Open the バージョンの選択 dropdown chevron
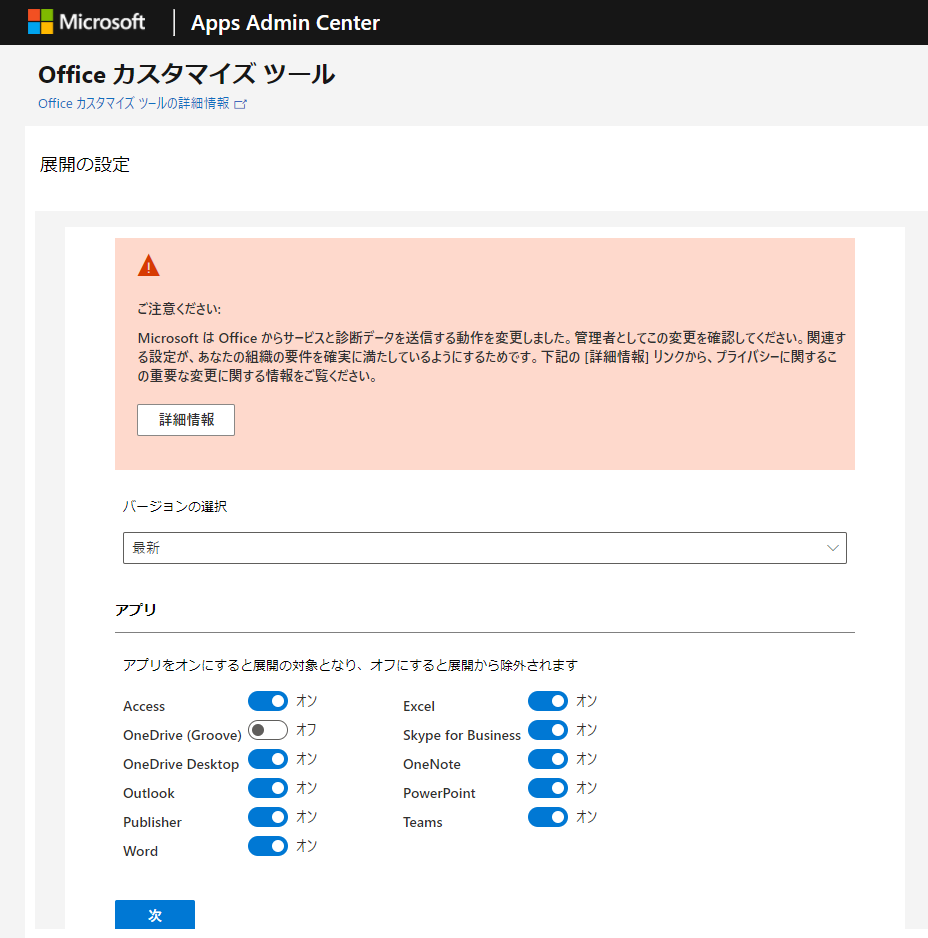This screenshot has width=928, height=938. point(831,547)
